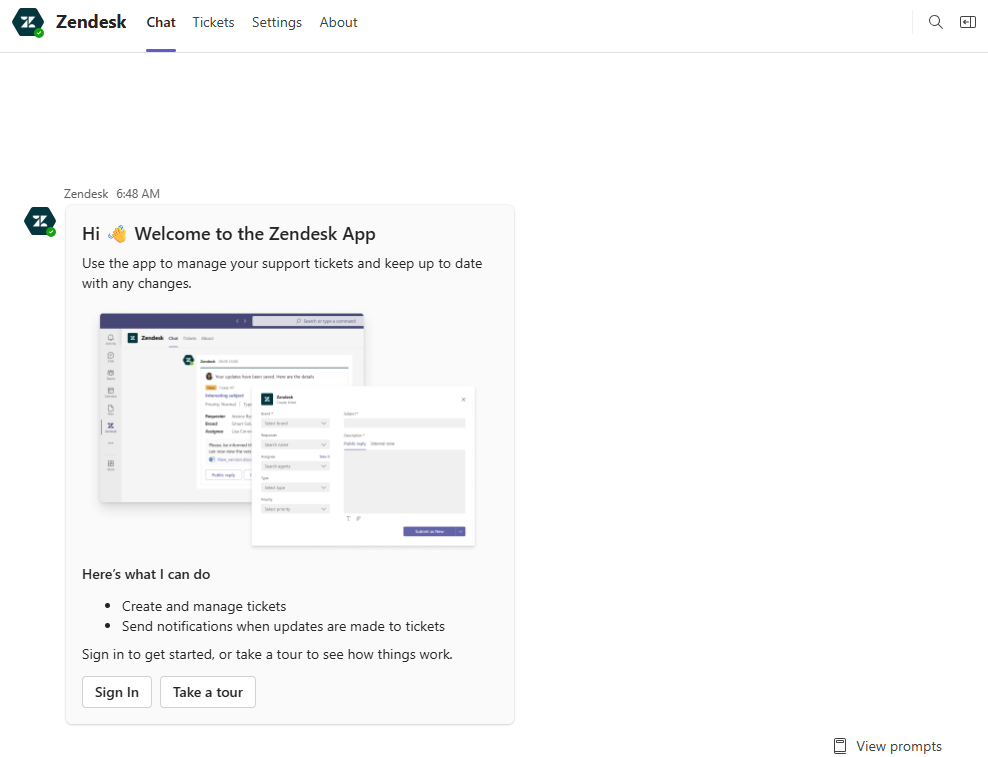Select the Chat tab
The height and width of the screenshot is (757, 988).
coord(160,22)
